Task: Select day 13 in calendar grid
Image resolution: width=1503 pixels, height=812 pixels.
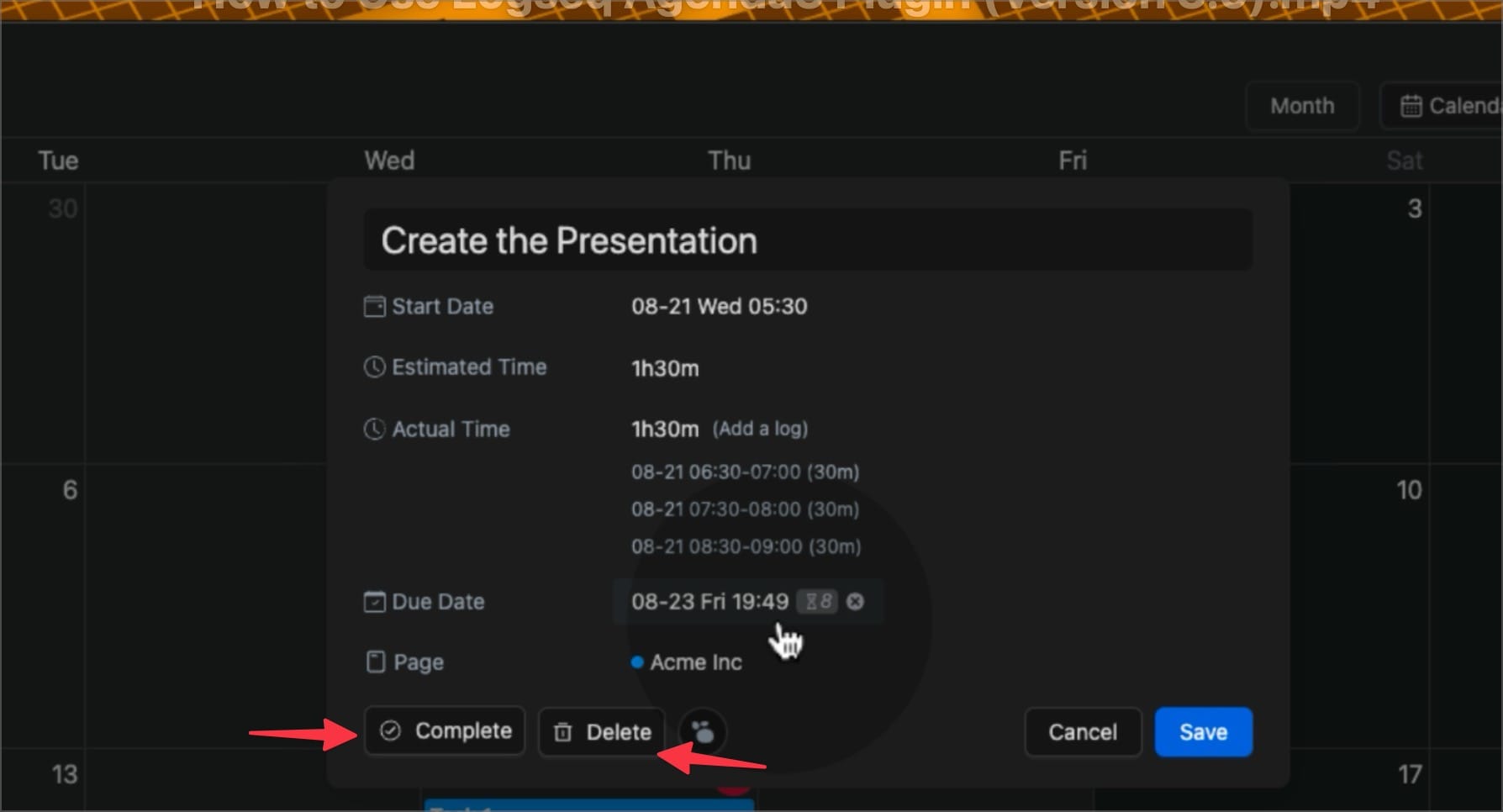Action: (x=65, y=774)
